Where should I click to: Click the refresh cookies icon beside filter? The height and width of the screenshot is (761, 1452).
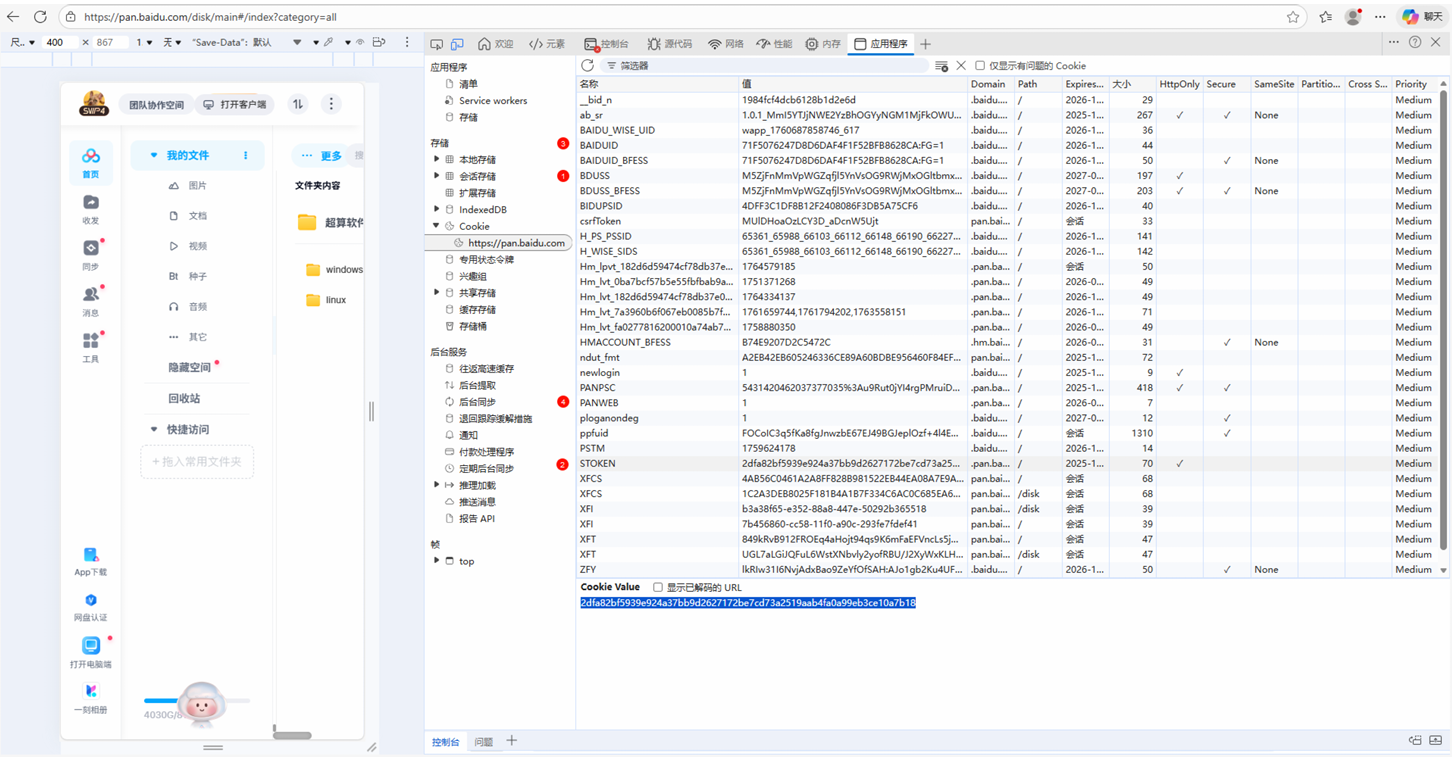coord(588,66)
